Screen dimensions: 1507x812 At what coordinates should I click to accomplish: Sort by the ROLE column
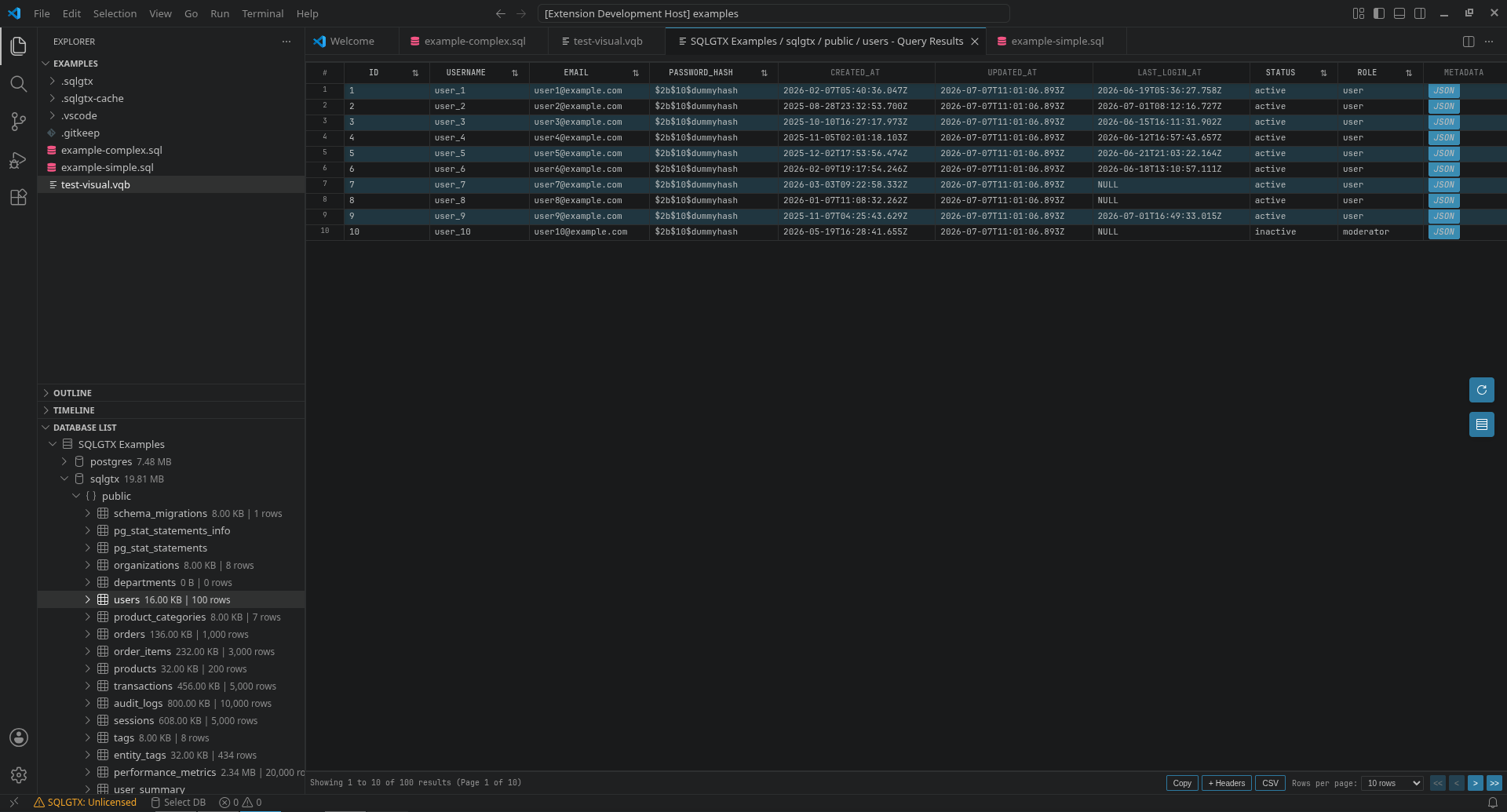coord(1409,73)
